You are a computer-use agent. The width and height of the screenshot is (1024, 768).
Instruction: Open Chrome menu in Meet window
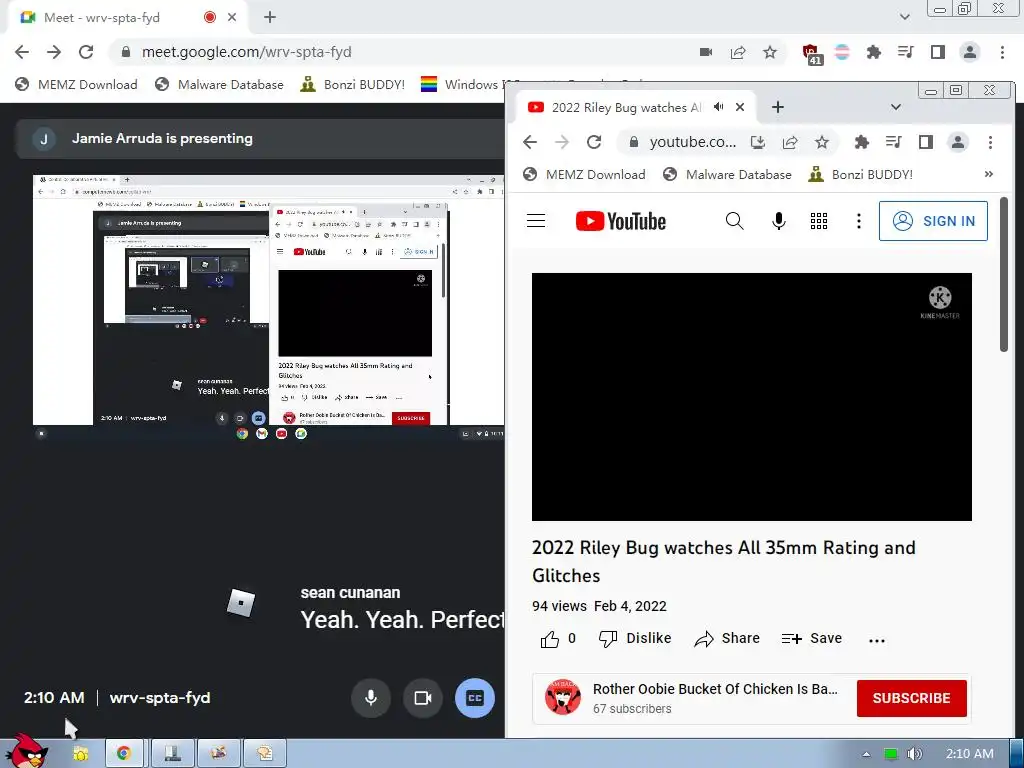coord(1002,52)
